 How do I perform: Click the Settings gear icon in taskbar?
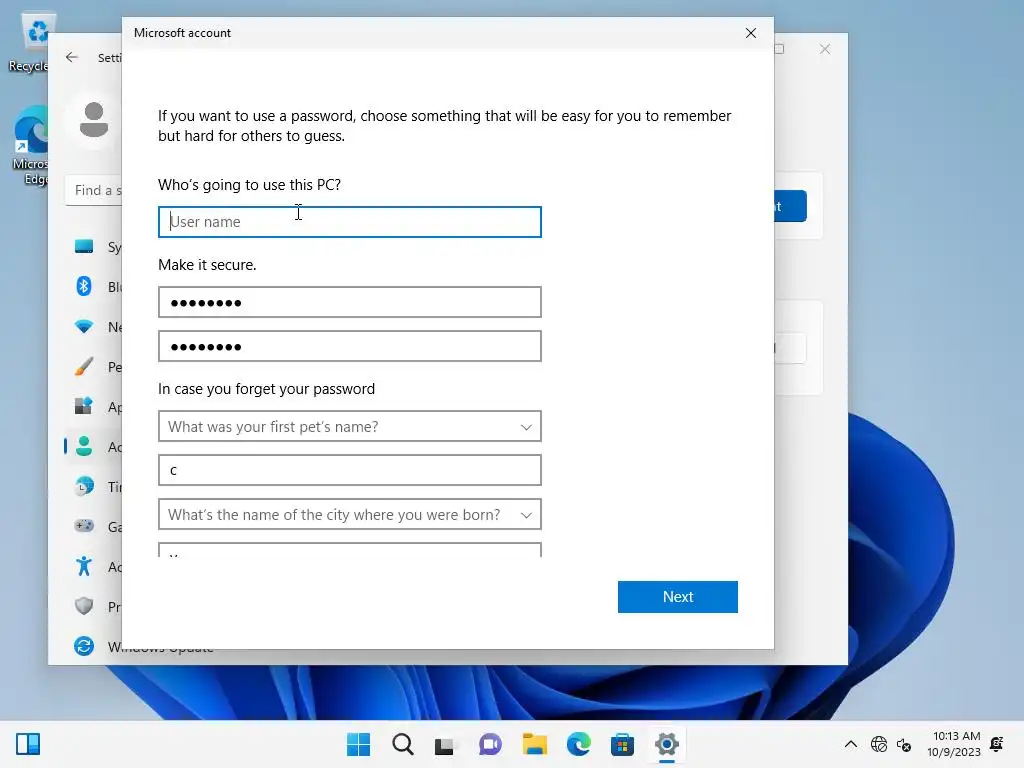(x=667, y=744)
